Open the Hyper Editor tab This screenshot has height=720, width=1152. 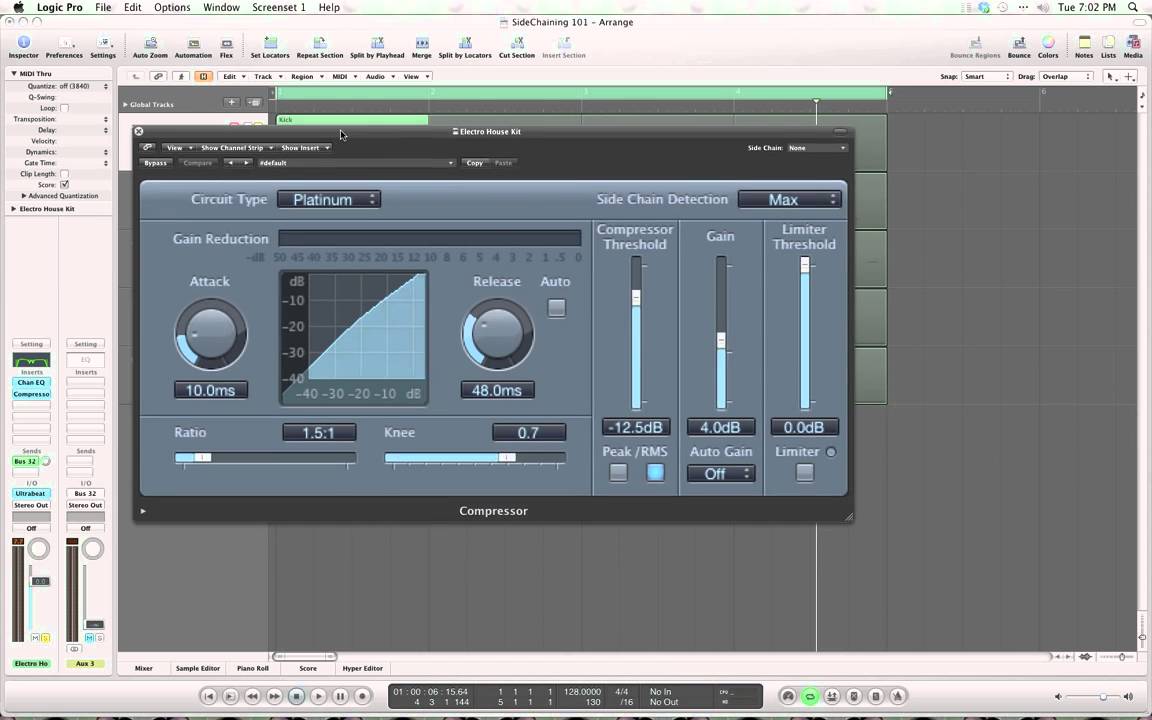(362, 669)
